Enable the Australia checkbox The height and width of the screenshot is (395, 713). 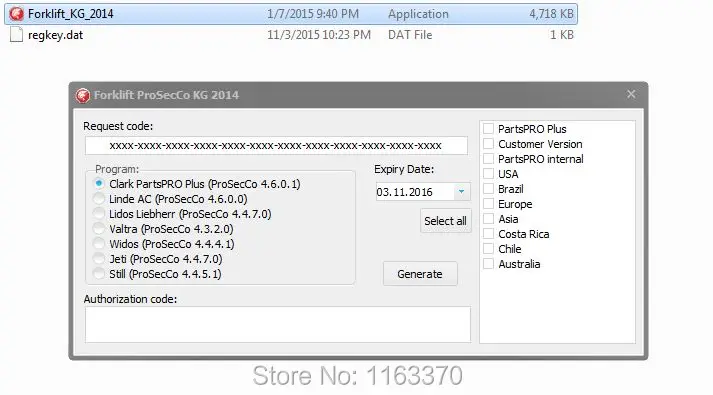[488, 264]
